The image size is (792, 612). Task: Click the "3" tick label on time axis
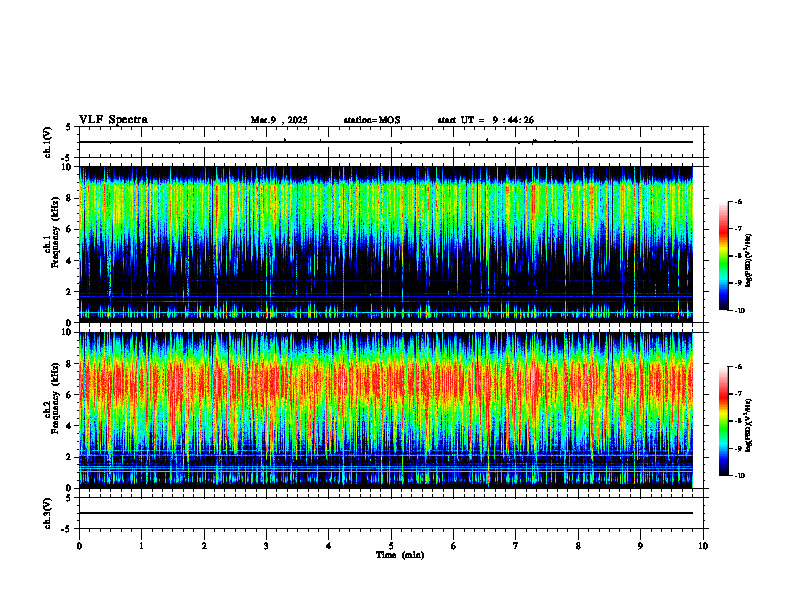(266, 546)
